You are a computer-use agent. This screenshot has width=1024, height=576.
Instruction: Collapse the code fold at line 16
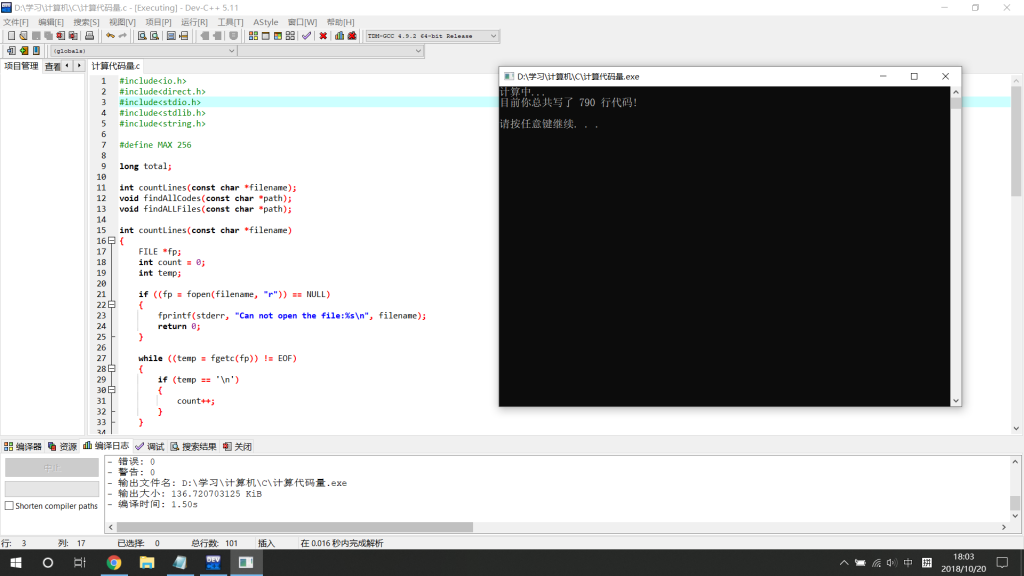click(x=112, y=241)
